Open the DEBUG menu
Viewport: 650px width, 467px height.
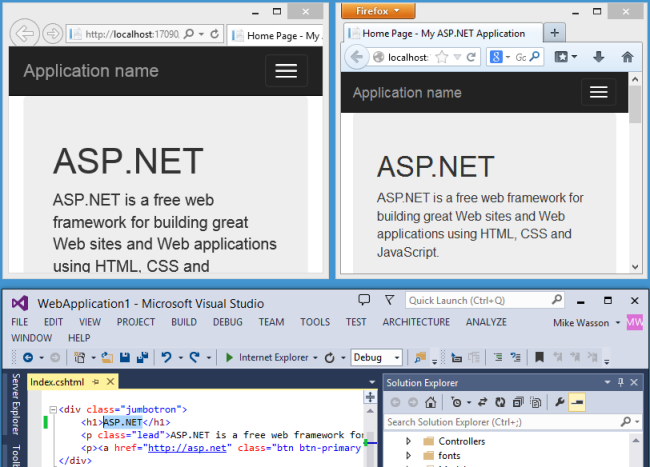coord(228,322)
